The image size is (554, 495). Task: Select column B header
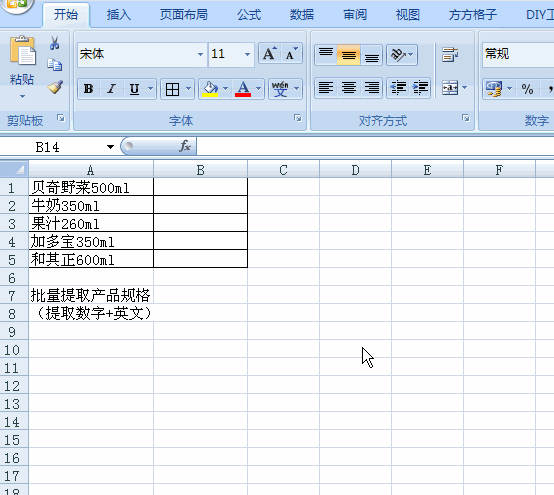(200, 170)
